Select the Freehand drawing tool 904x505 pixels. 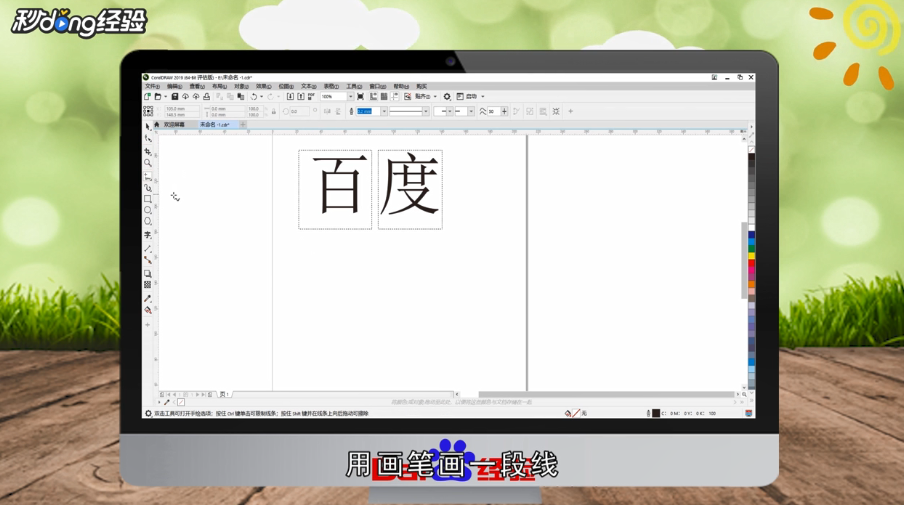[148, 177]
